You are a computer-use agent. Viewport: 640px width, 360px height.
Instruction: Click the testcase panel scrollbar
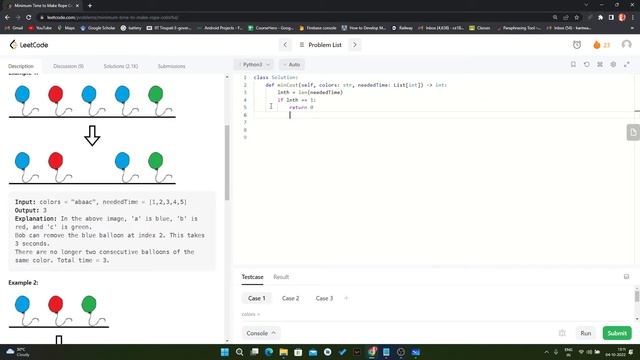pyautogui.click(x=637, y=296)
